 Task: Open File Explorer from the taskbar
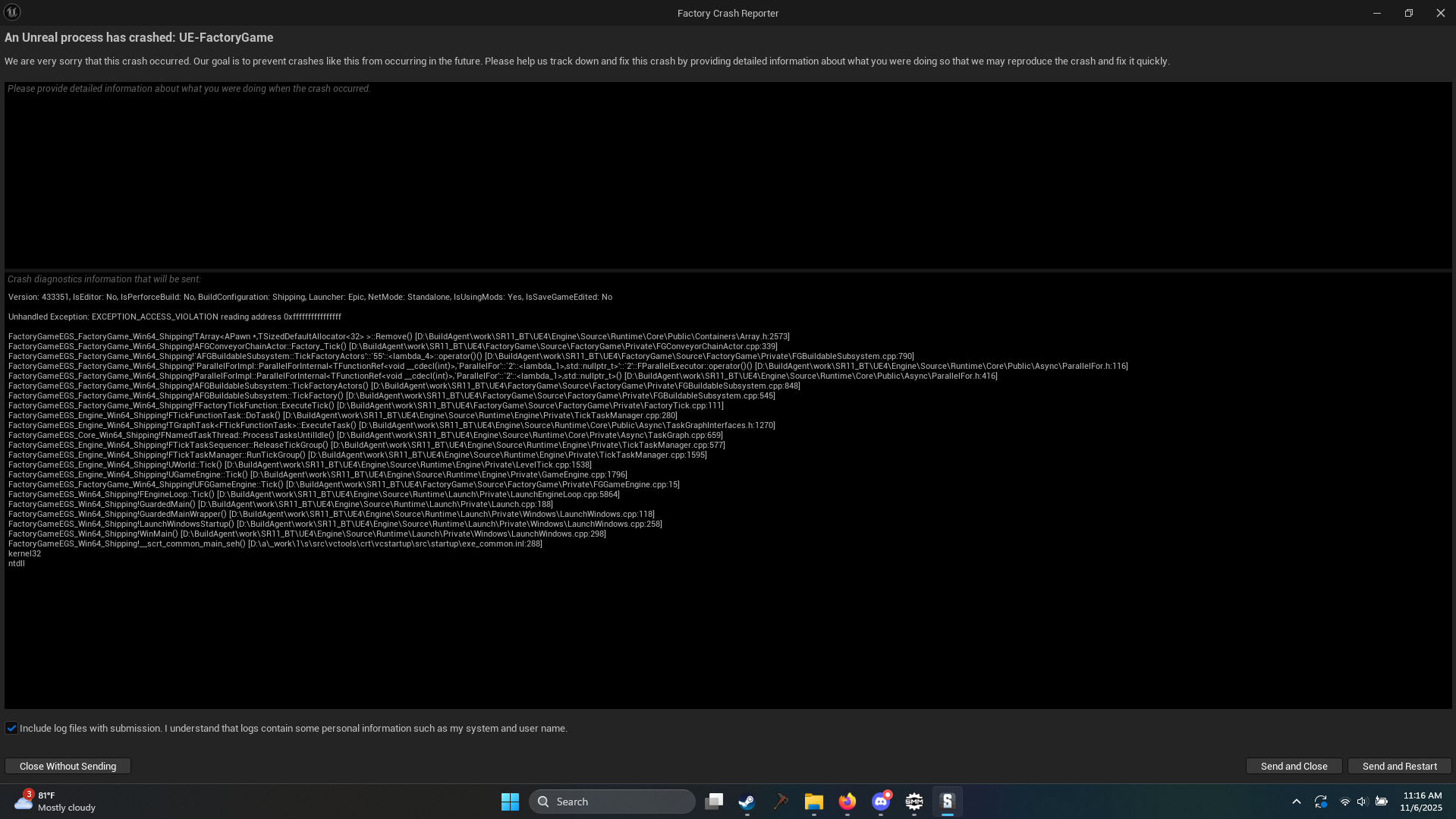point(813,802)
